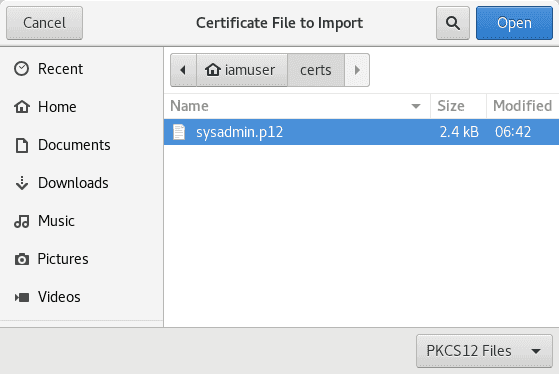559x374 pixels.
Task: Click the path bar right arrow
Action: [x=357, y=70]
